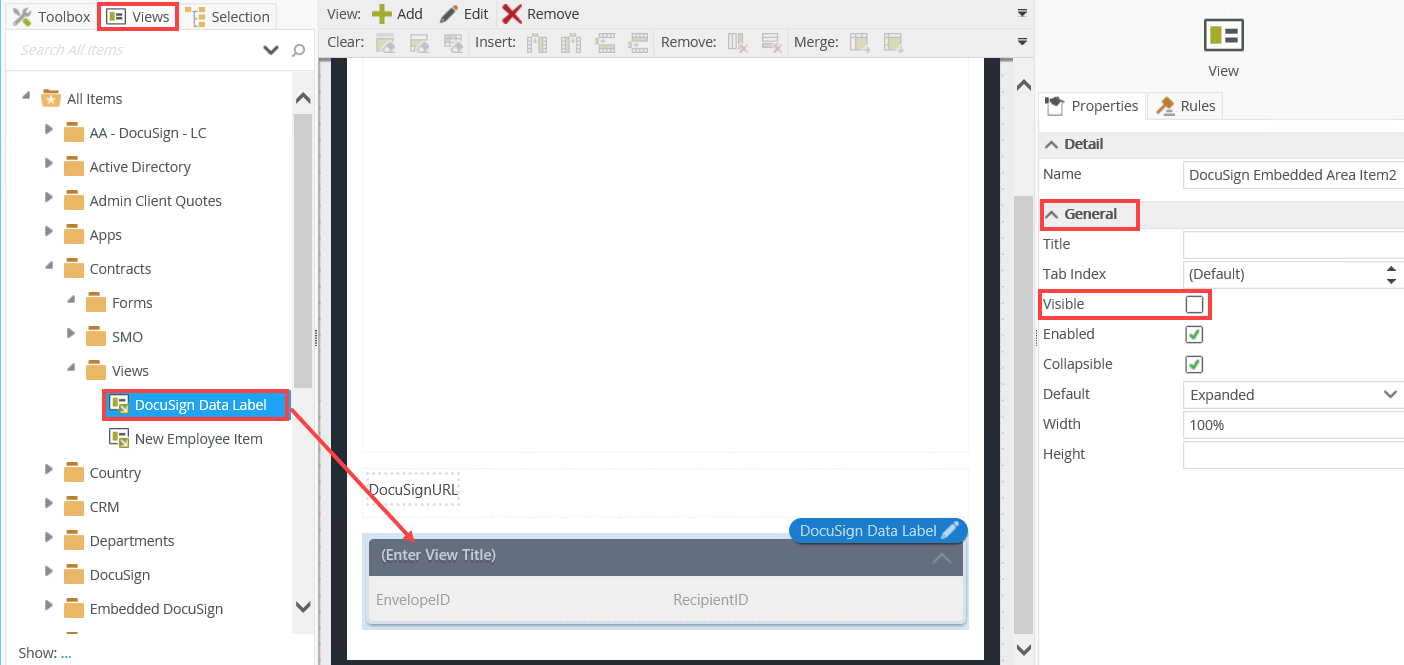The height and width of the screenshot is (665, 1404).
Task: Expand the Apps folder arrow
Action: point(48,233)
